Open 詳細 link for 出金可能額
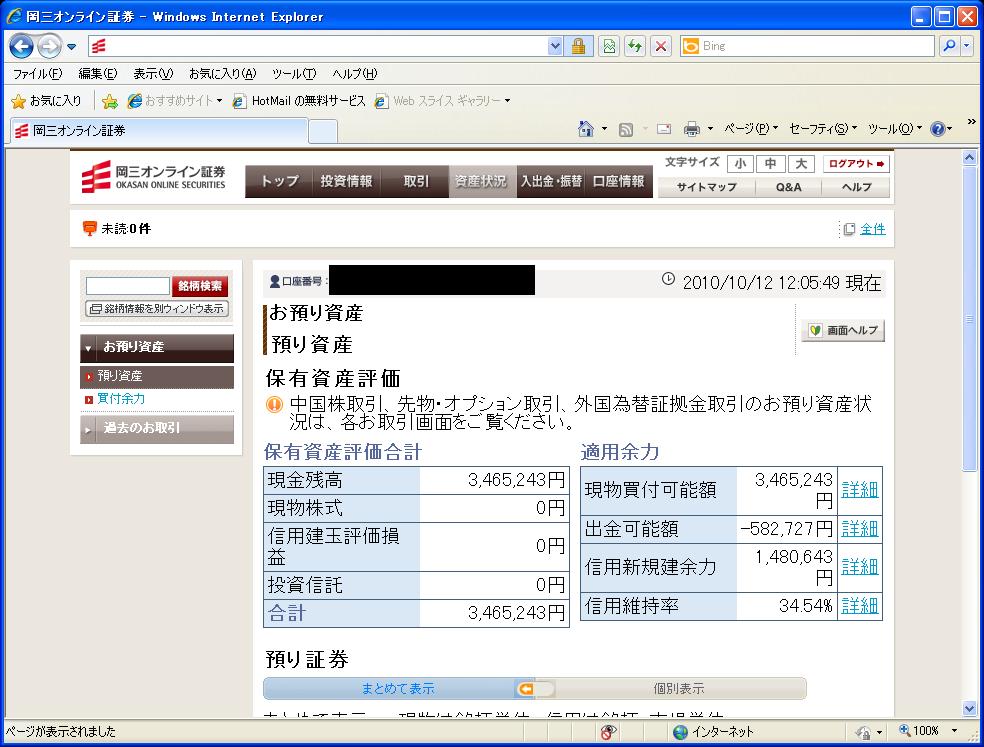This screenshot has width=984, height=747. click(x=859, y=528)
